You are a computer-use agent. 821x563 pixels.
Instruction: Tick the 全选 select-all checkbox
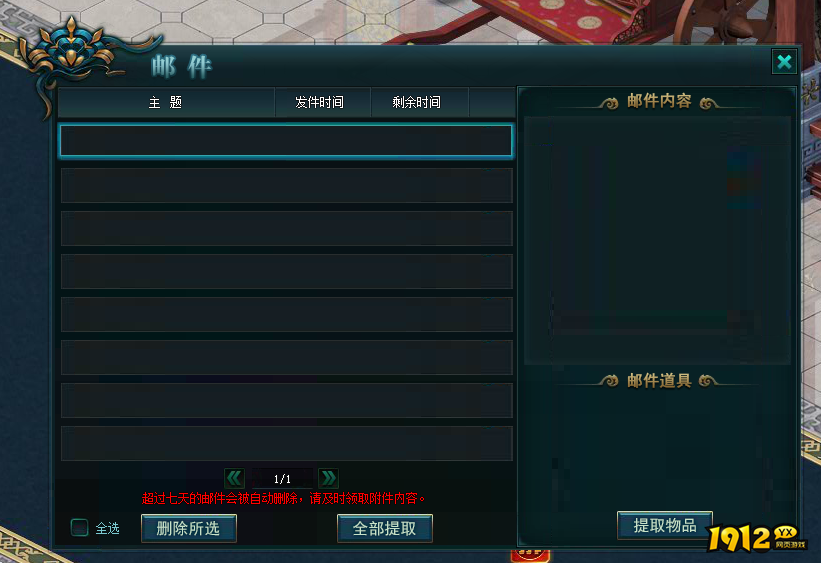80,527
